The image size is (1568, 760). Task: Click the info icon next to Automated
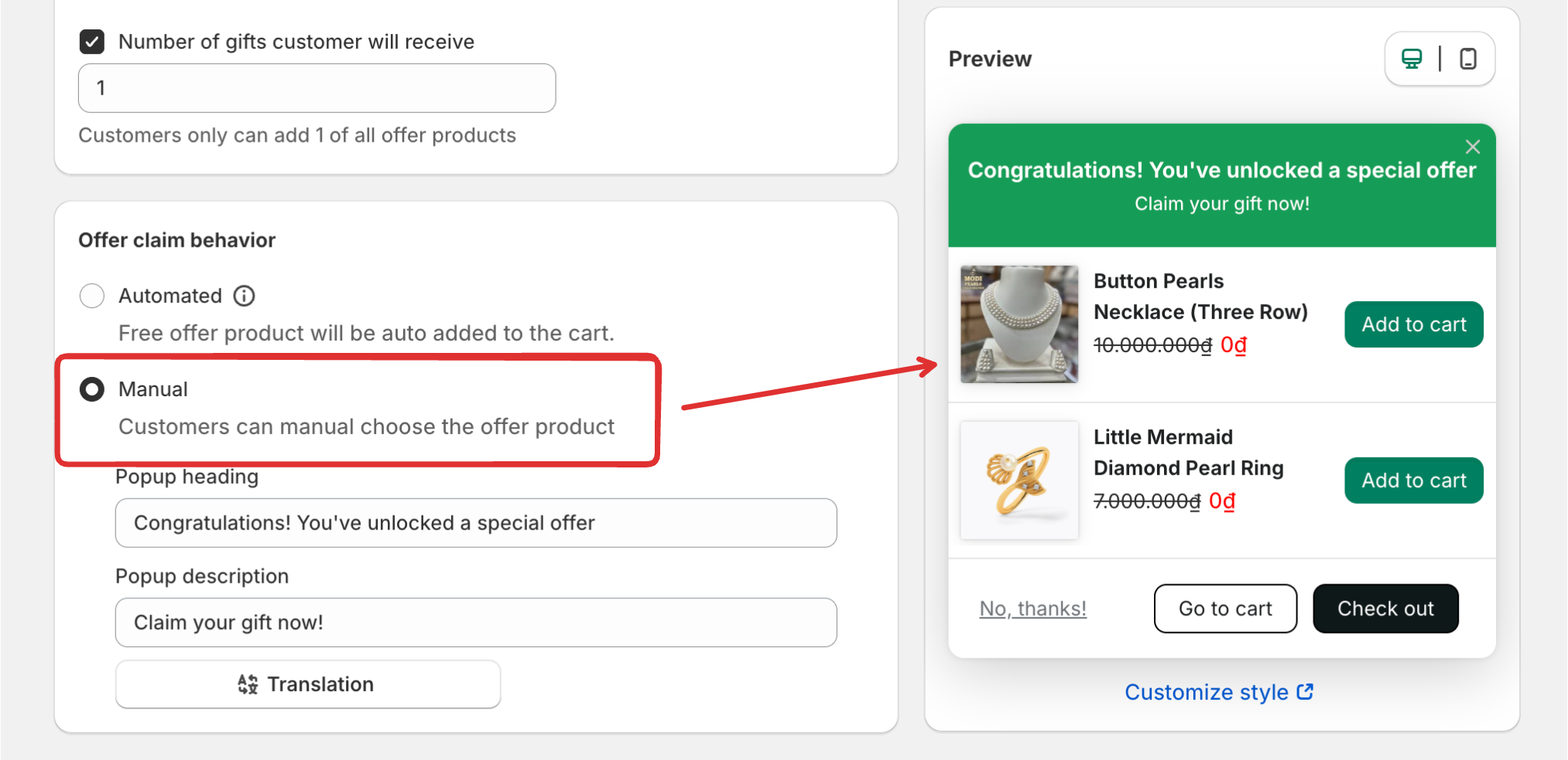point(244,296)
